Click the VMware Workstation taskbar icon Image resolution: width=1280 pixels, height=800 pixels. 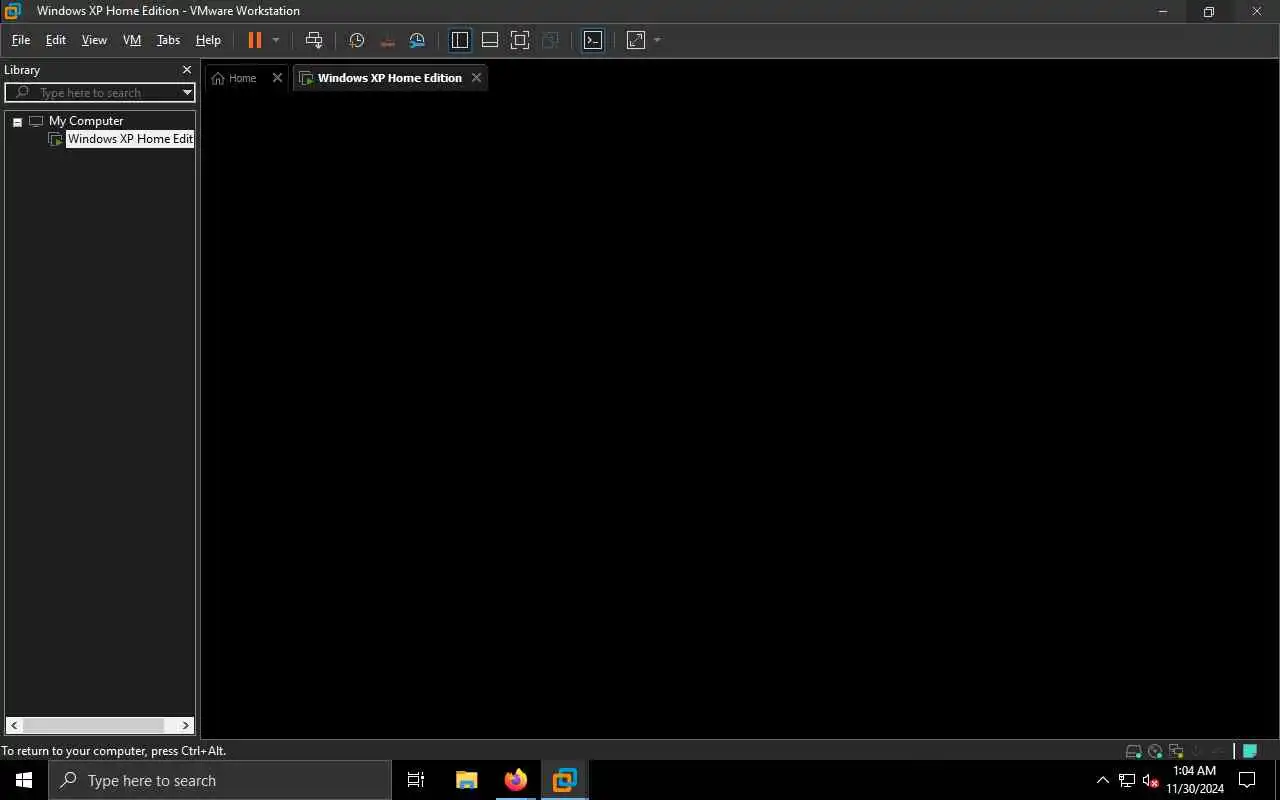[564, 780]
